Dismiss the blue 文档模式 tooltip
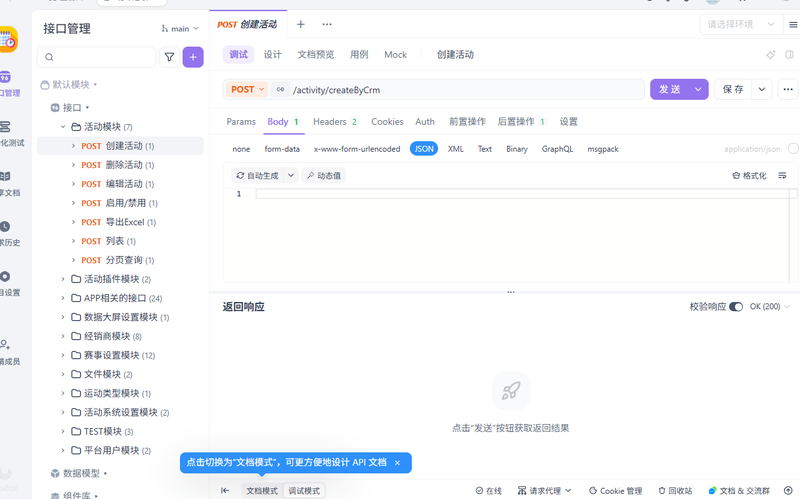The height and width of the screenshot is (499, 800). (397, 463)
